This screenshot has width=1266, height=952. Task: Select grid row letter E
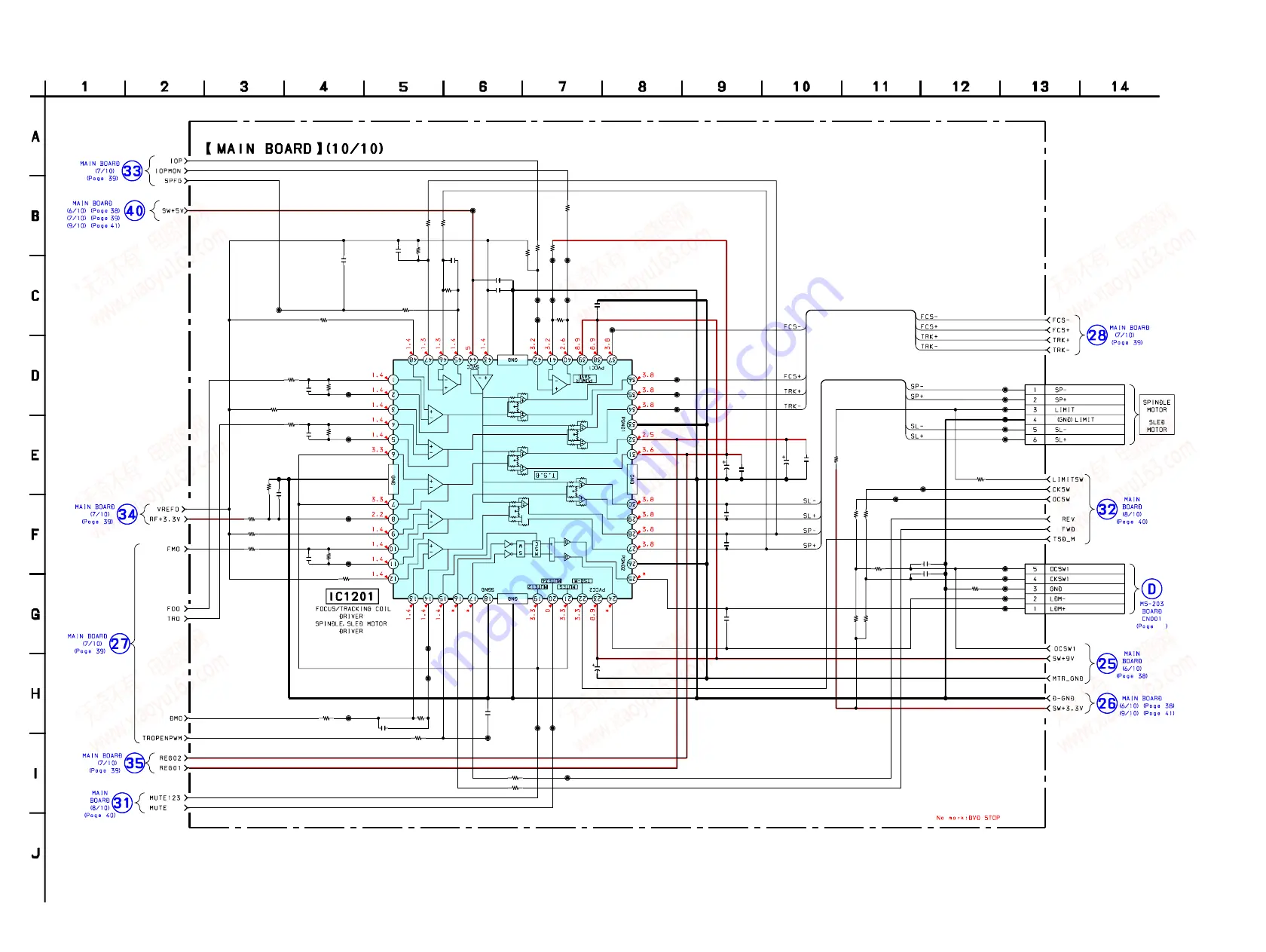tap(35, 455)
